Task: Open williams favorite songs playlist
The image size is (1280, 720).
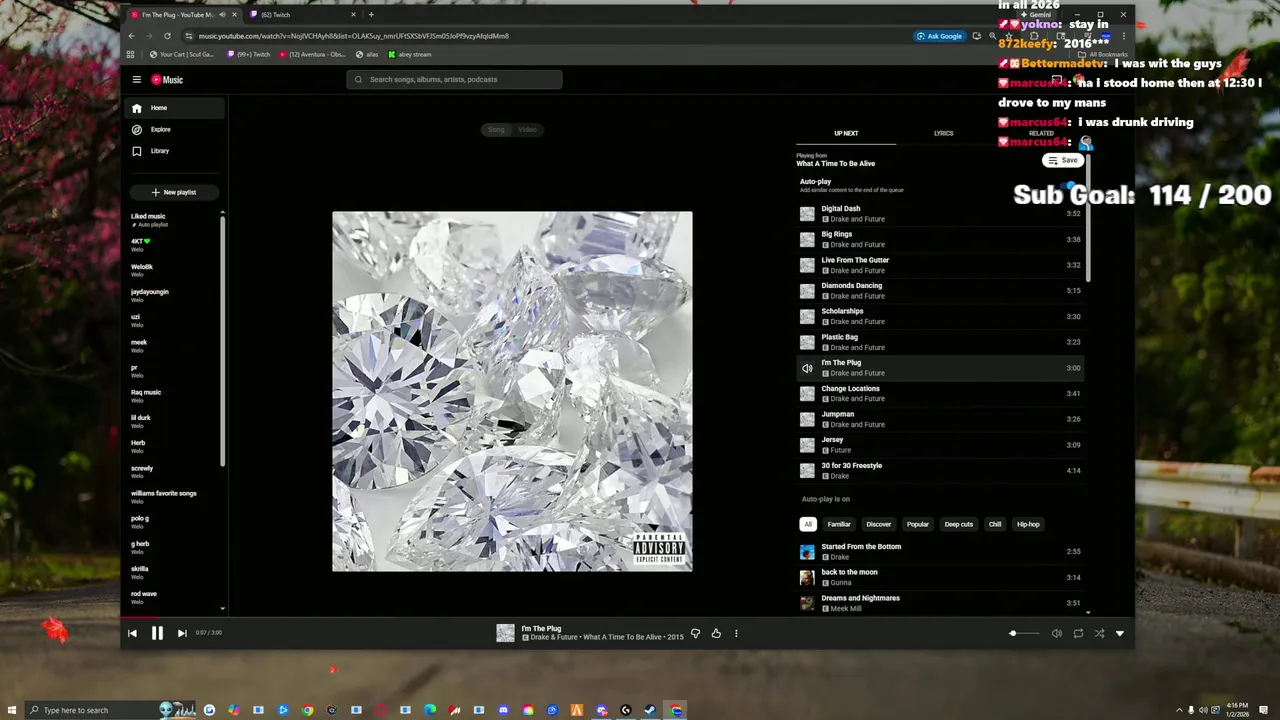Action: [x=172, y=497]
